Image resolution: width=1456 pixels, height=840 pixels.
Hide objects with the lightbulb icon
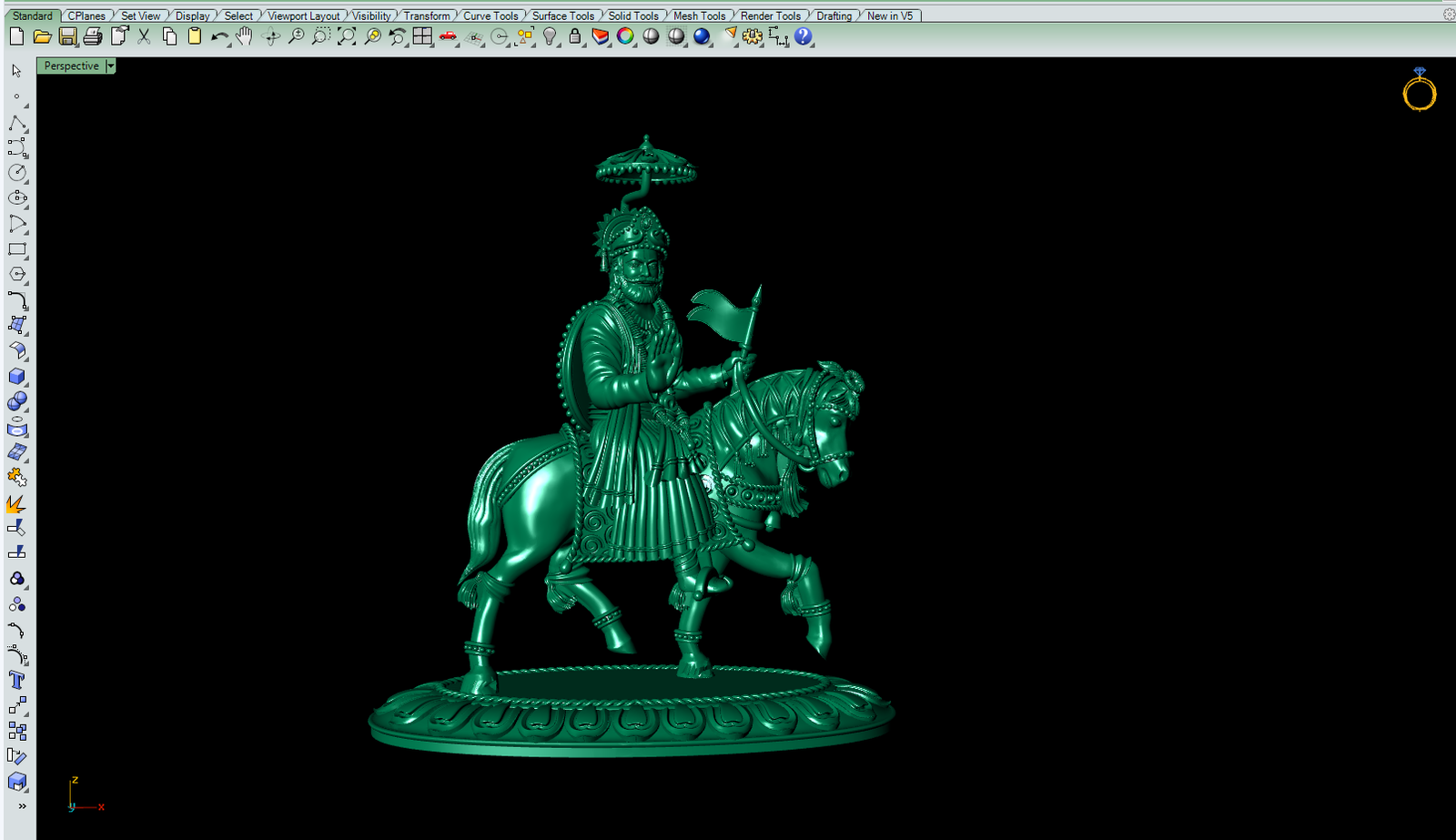point(551,36)
